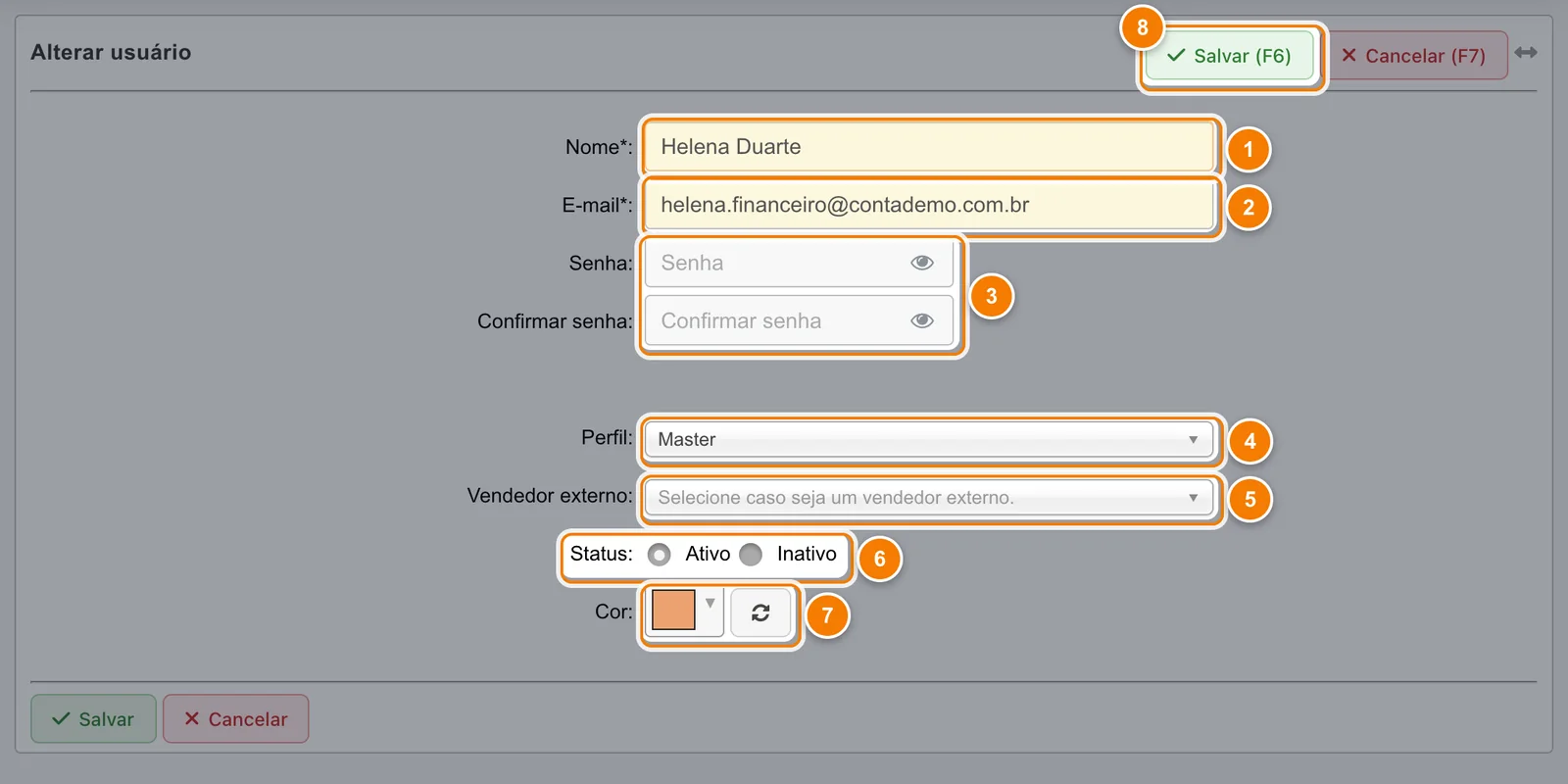
Task: Click the Alterar usuário heading text
Action: (x=111, y=52)
